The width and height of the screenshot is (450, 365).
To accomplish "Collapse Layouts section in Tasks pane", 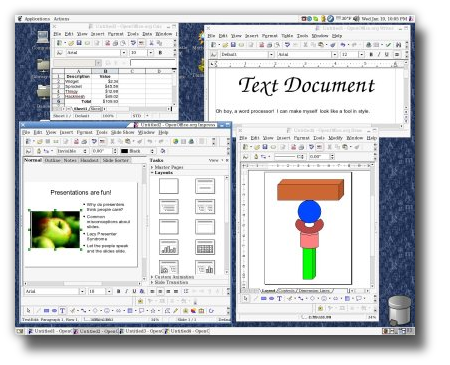I will click(162, 173).
